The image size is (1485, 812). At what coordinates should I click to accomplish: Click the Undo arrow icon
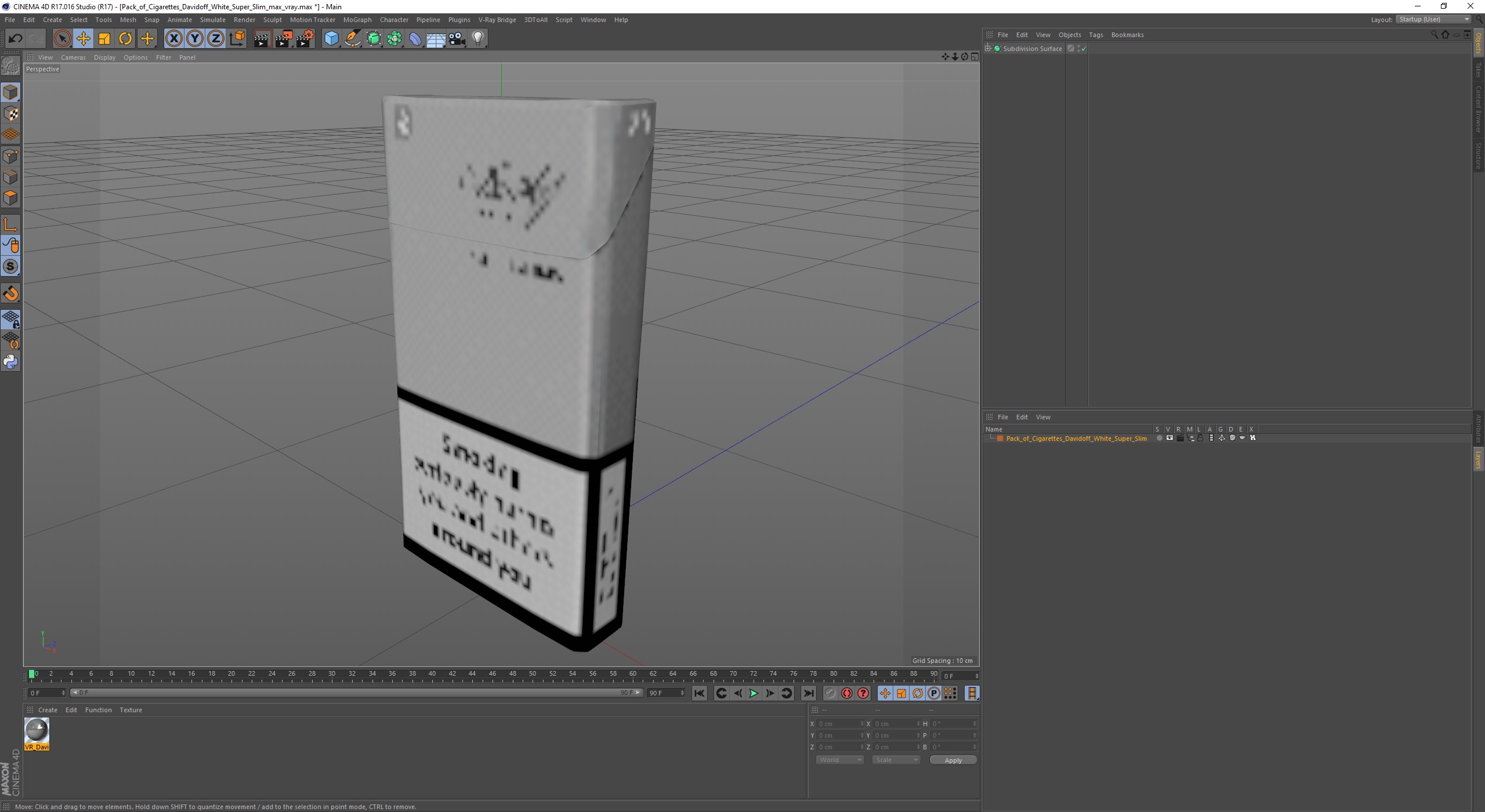click(x=15, y=39)
